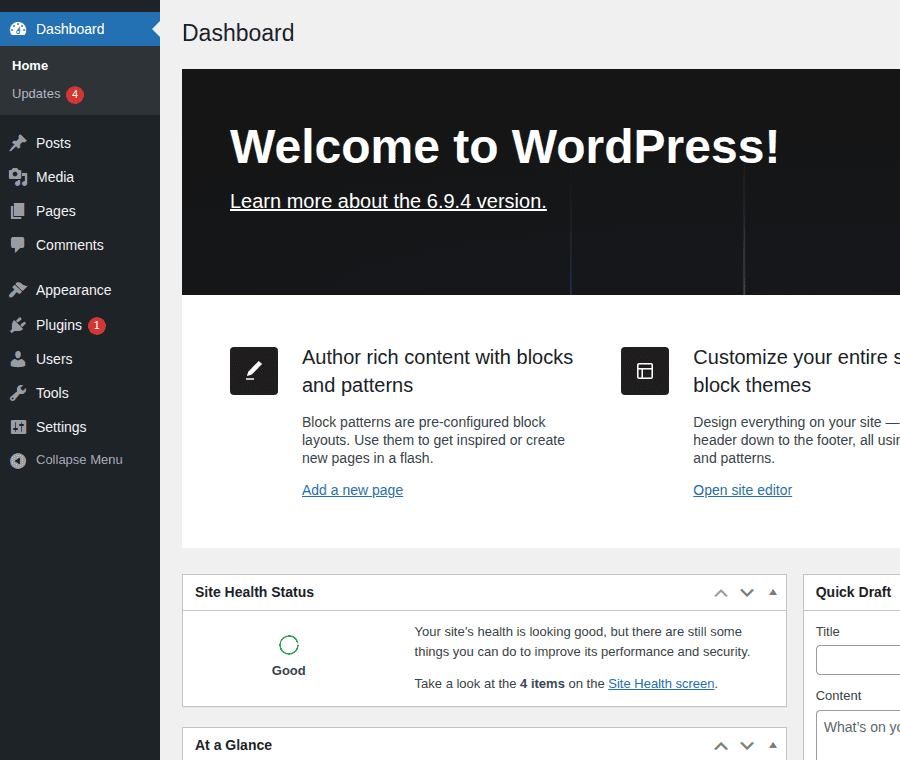The width and height of the screenshot is (900, 760).
Task: Open the Site Health screen link
Action: tap(661, 684)
